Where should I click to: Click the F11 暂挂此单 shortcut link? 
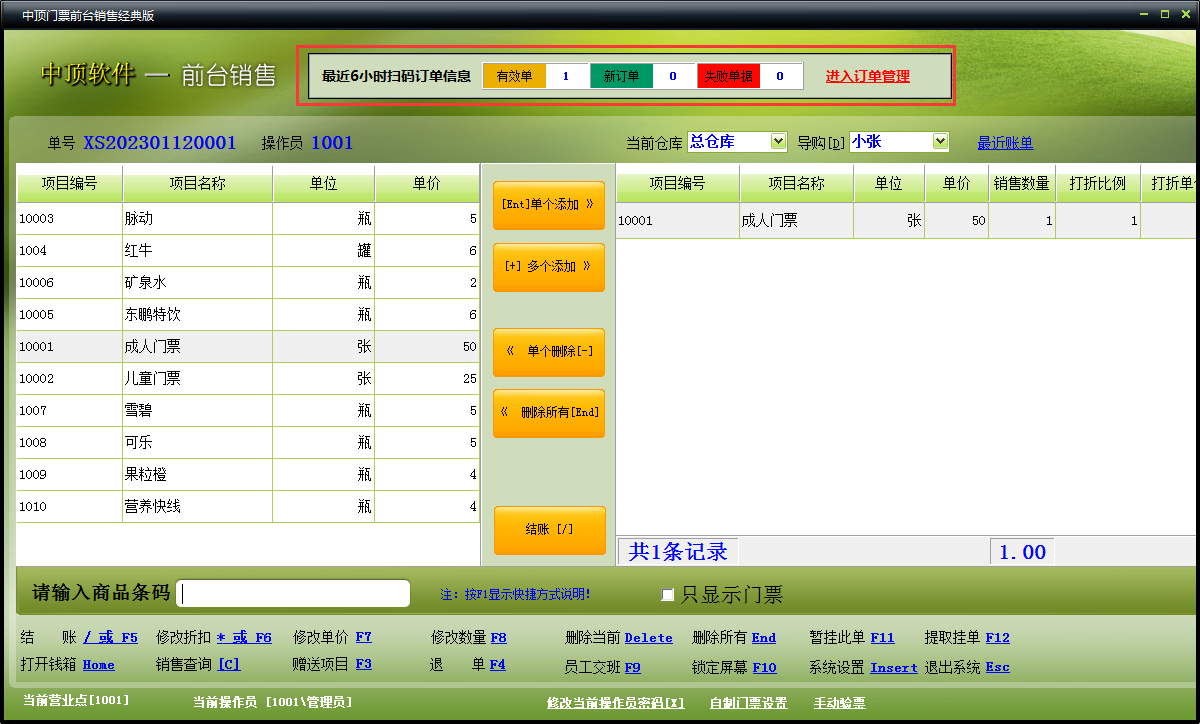[882, 637]
